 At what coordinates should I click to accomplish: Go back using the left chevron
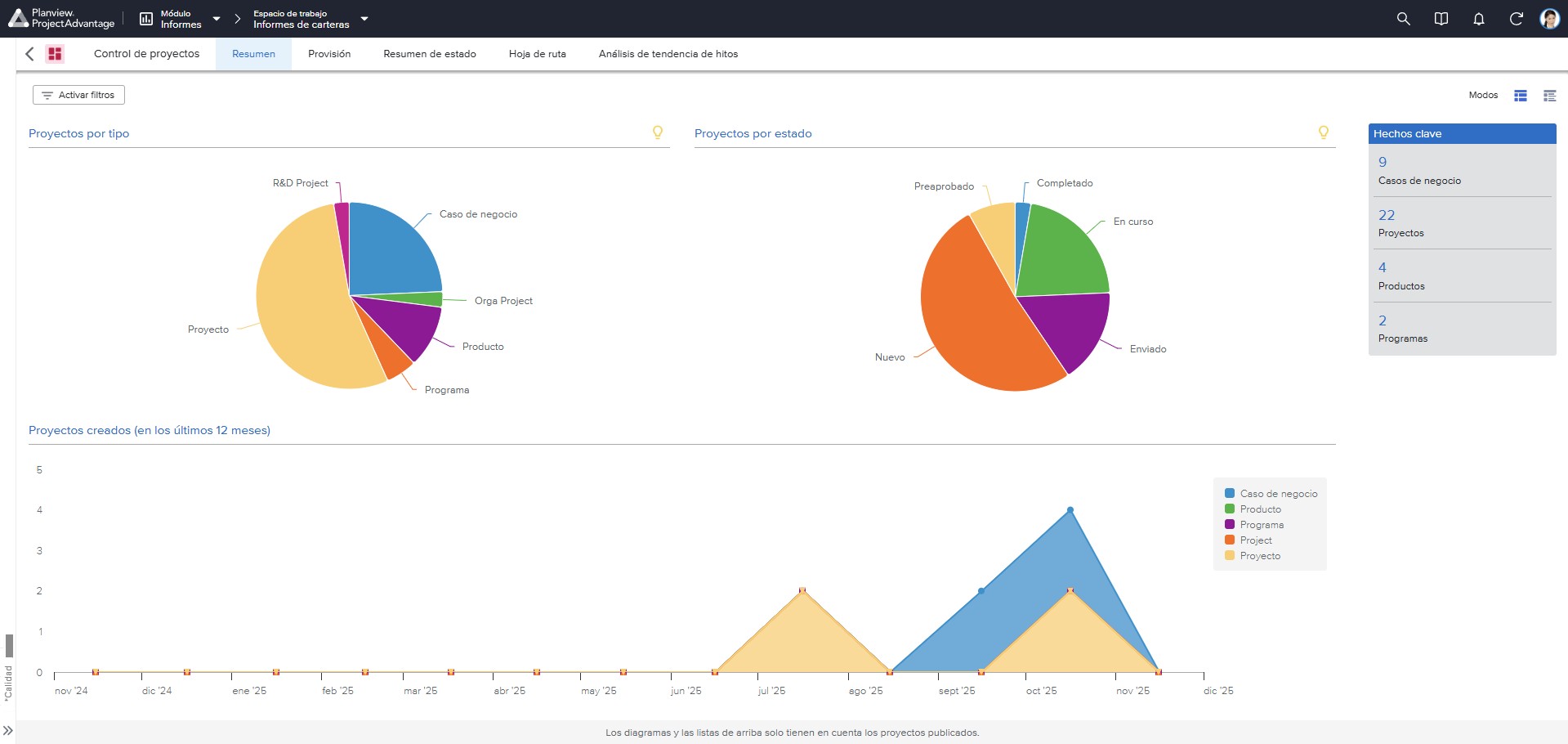pos(29,54)
